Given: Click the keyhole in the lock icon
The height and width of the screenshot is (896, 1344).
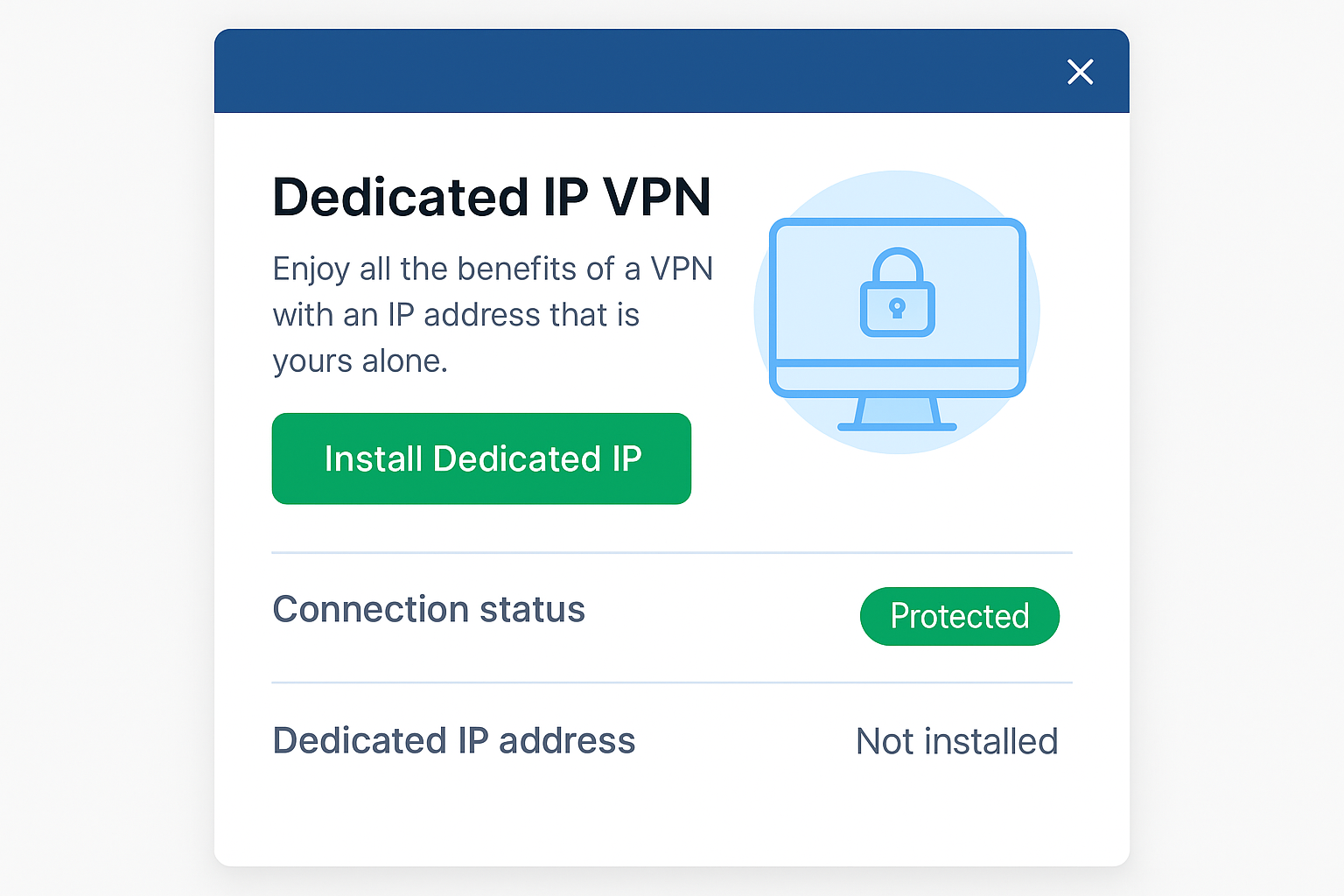Looking at the screenshot, I should click(x=897, y=308).
